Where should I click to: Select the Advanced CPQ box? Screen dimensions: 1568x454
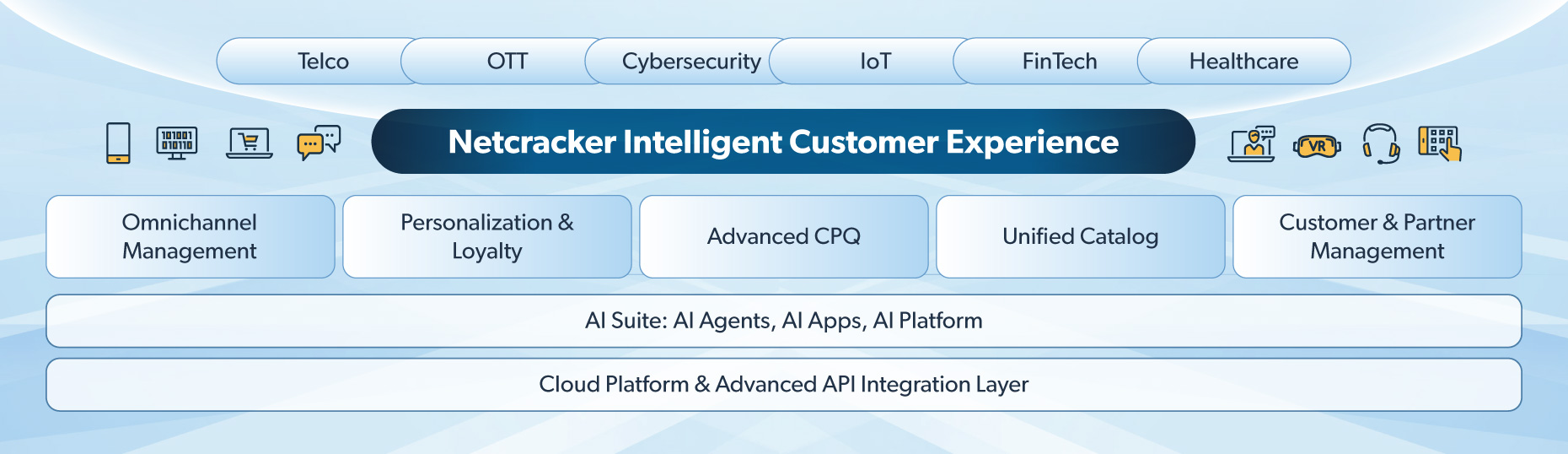coord(784,236)
